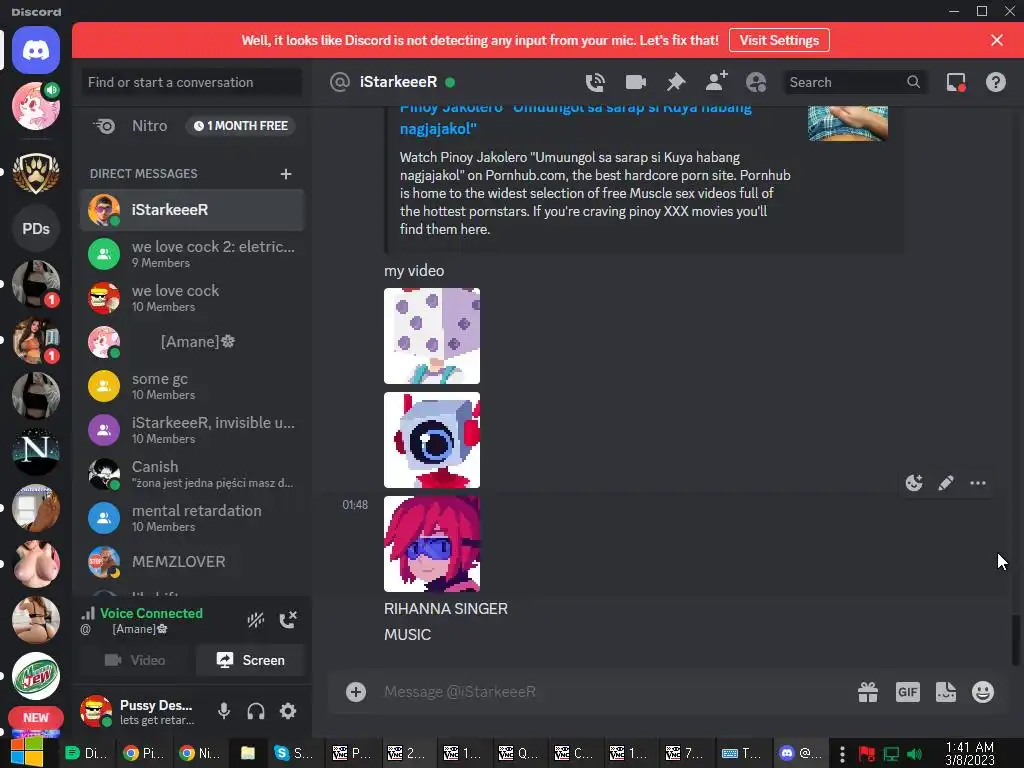
Task: Open the taskbar clock showing 1:41 AM
Action: click(970, 754)
